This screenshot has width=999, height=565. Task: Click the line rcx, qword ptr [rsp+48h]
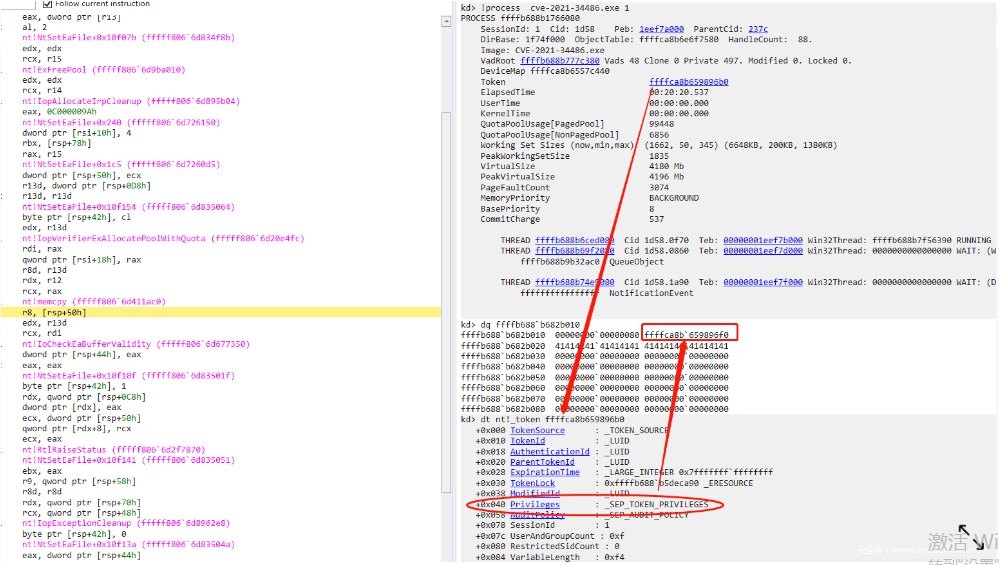click(81, 513)
